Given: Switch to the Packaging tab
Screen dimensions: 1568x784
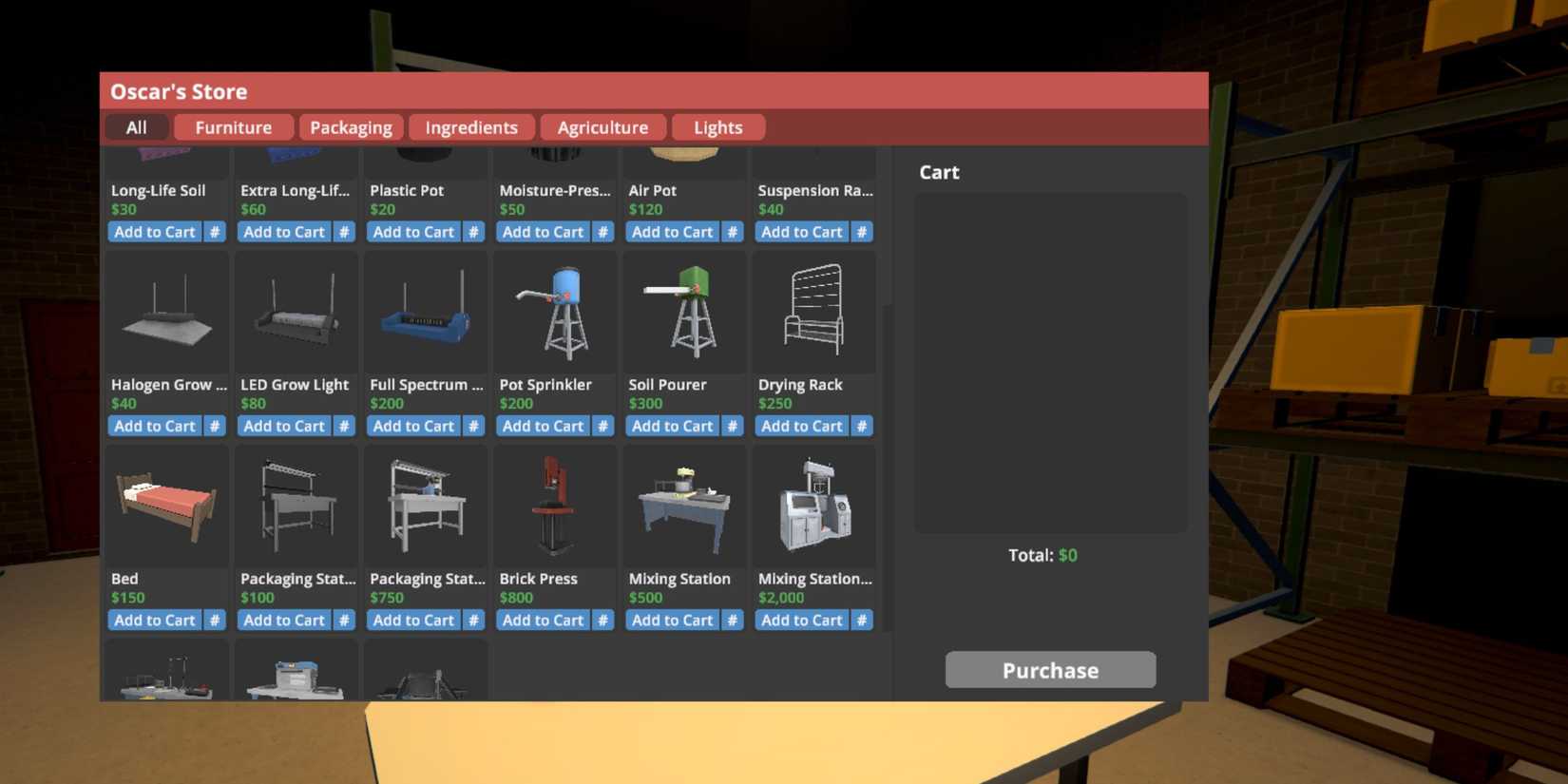Looking at the screenshot, I should [x=351, y=127].
